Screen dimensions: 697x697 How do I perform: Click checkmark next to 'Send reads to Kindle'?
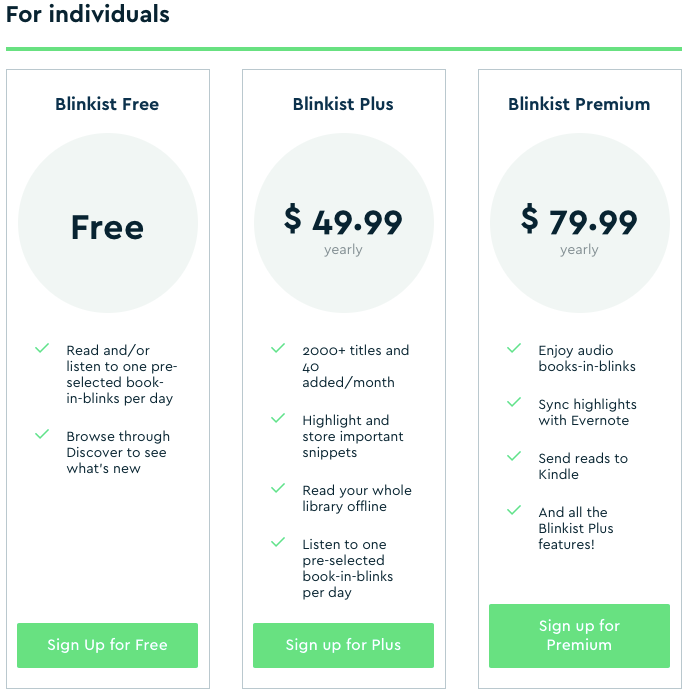click(514, 456)
